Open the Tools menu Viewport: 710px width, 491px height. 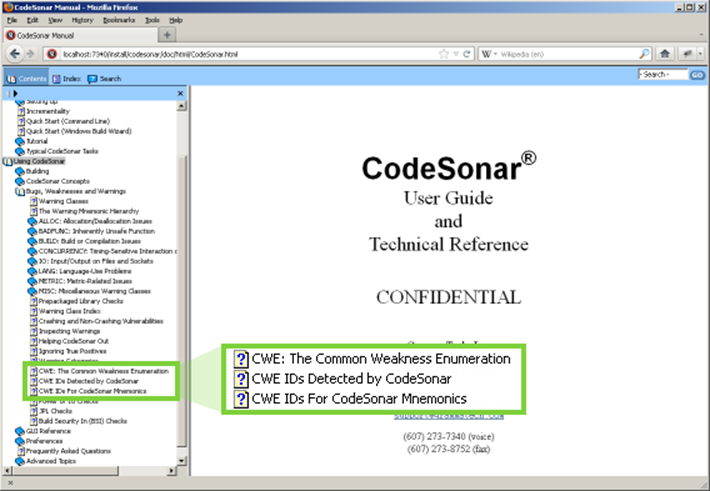click(152, 20)
